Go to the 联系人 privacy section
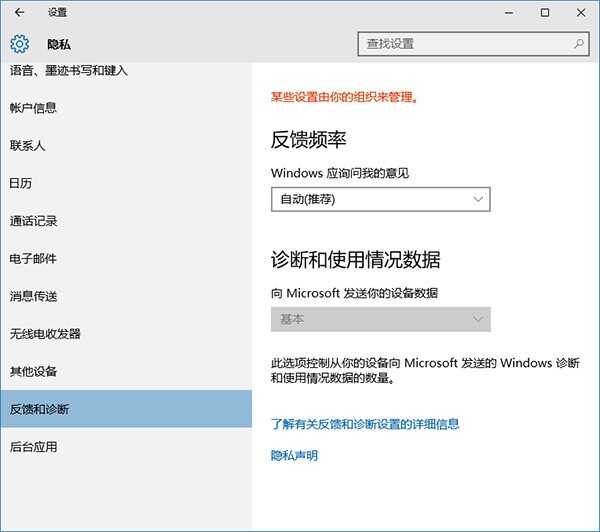600x532 pixels. click(x=28, y=146)
